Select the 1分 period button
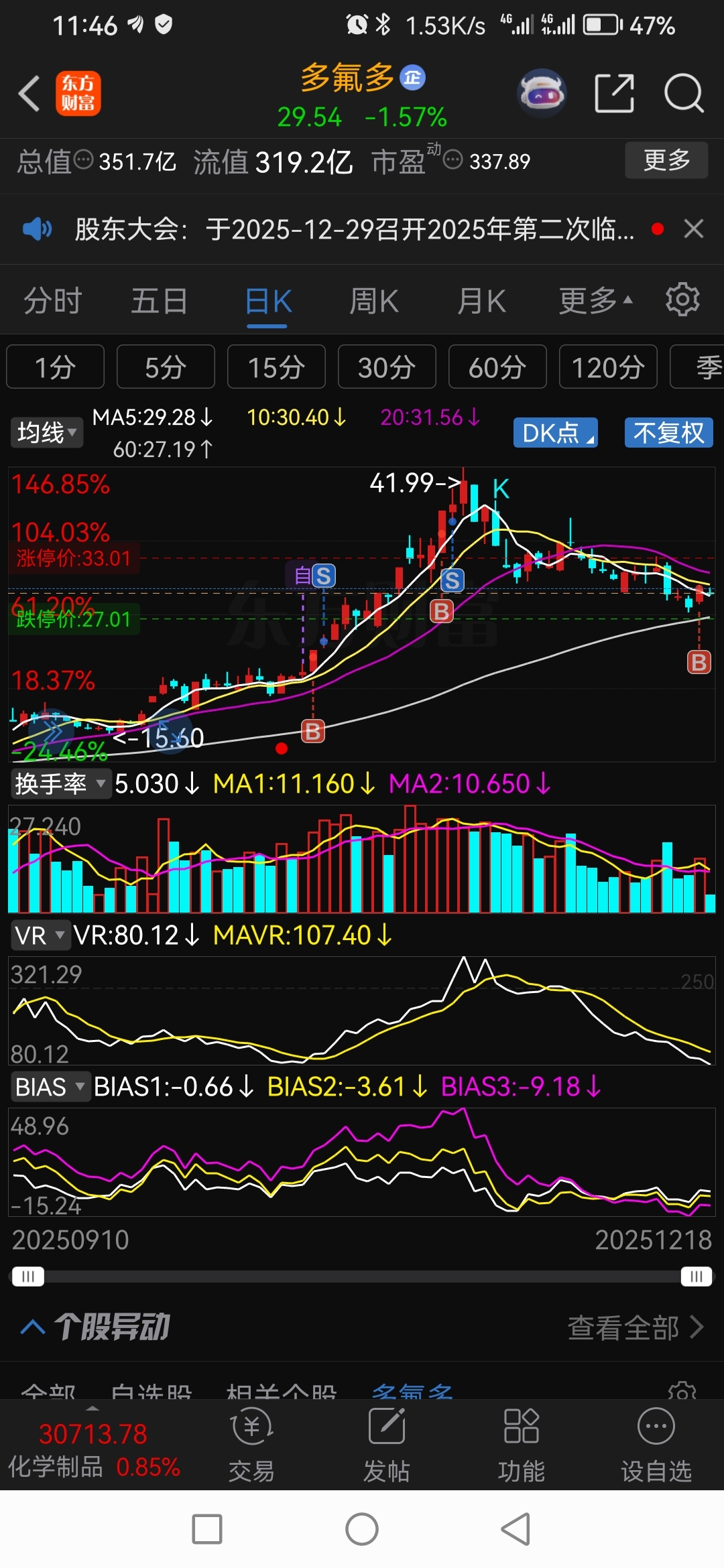The height and width of the screenshot is (1568, 724). [55, 367]
